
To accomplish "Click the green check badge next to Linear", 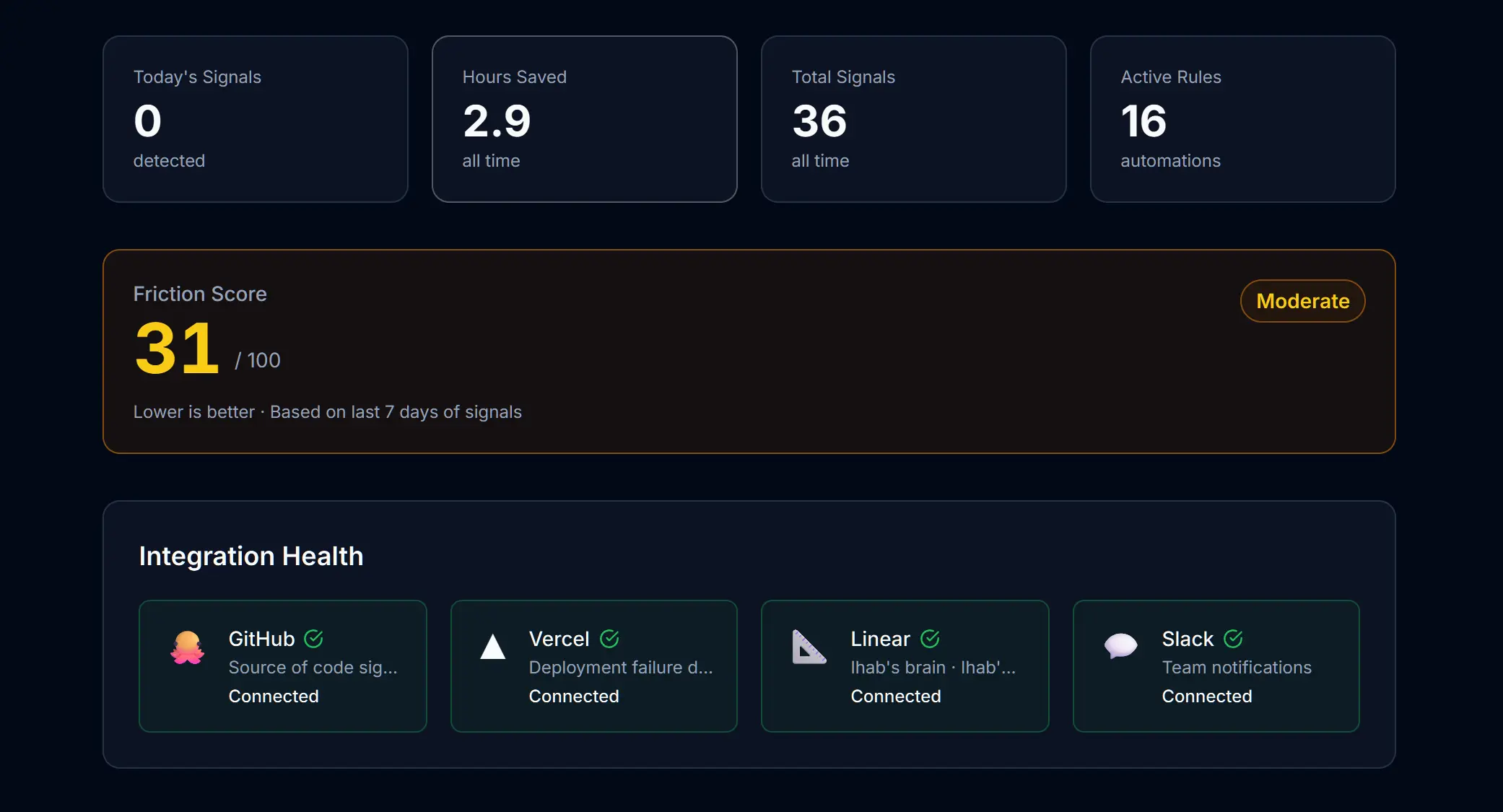I will pyautogui.click(x=930, y=638).
